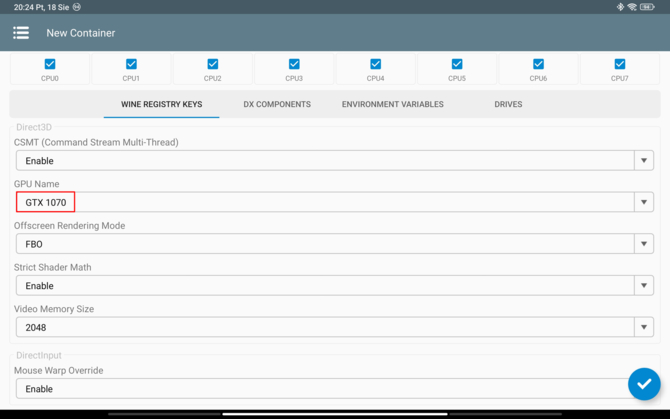Image resolution: width=670 pixels, height=419 pixels.
Task: Expand Offscreen Rendering Mode dropdown
Action: click(644, 244)
